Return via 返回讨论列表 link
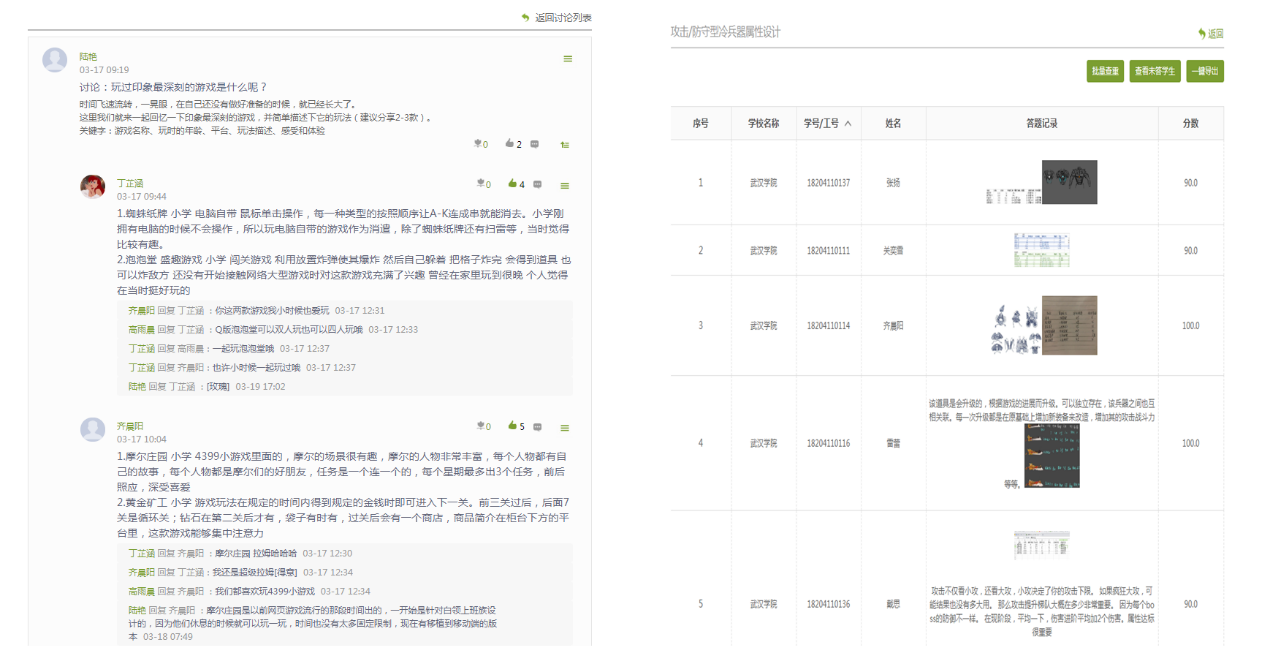 click(557, 16)
